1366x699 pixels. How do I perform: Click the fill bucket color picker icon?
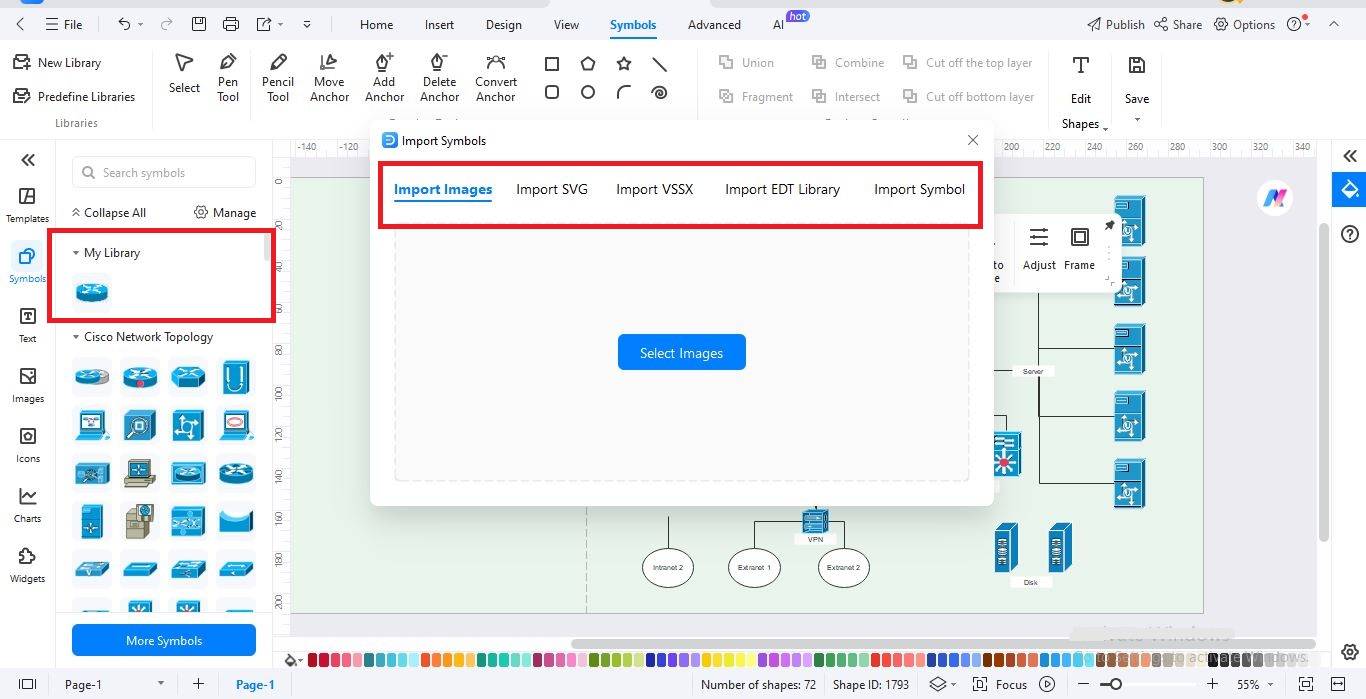[x=292, y=659]
